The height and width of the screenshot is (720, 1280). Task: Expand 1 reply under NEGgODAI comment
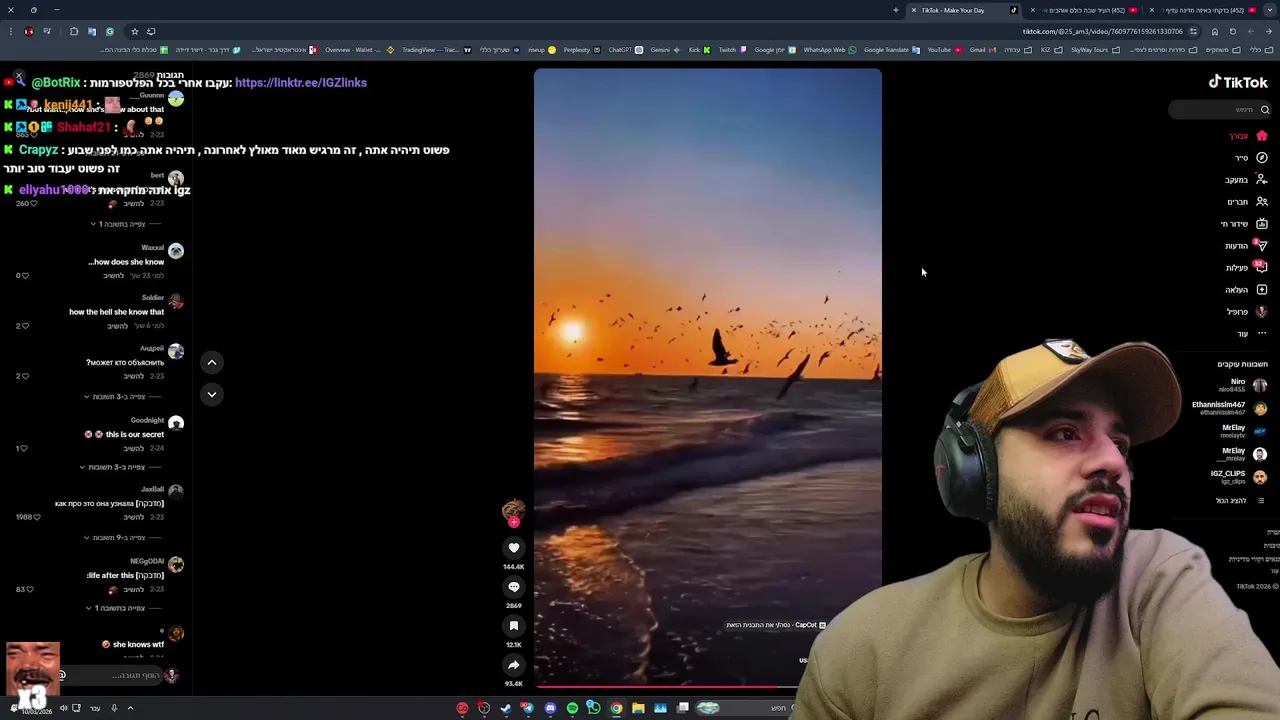tap(121, 608)
